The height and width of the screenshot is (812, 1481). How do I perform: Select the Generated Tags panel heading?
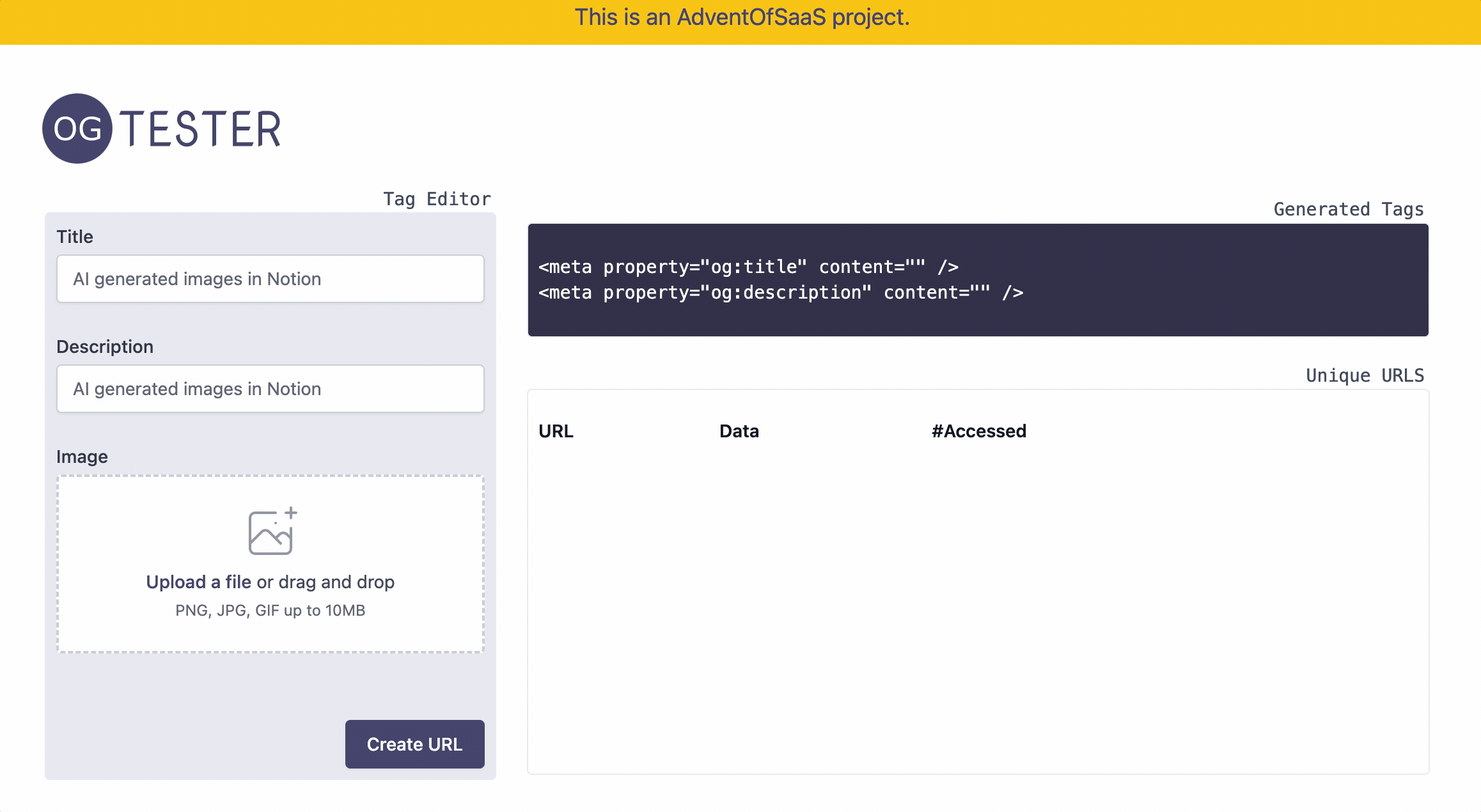[1348, 209]
